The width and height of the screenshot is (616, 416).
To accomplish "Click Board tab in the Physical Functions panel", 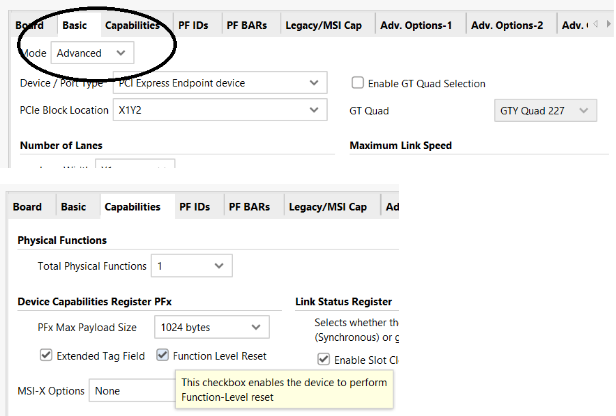I will tap(27, 207).
